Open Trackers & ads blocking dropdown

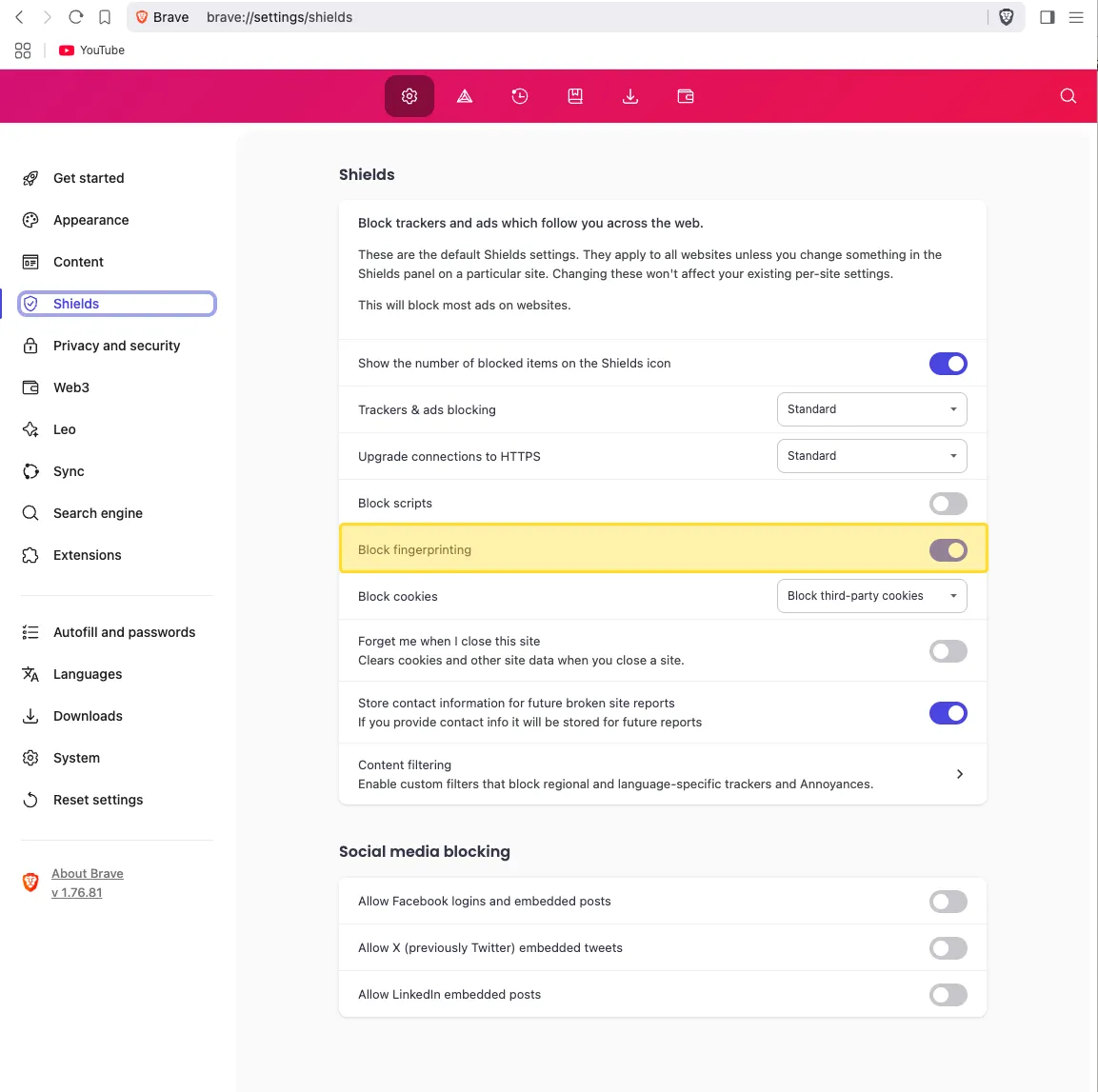coord(871,409)
